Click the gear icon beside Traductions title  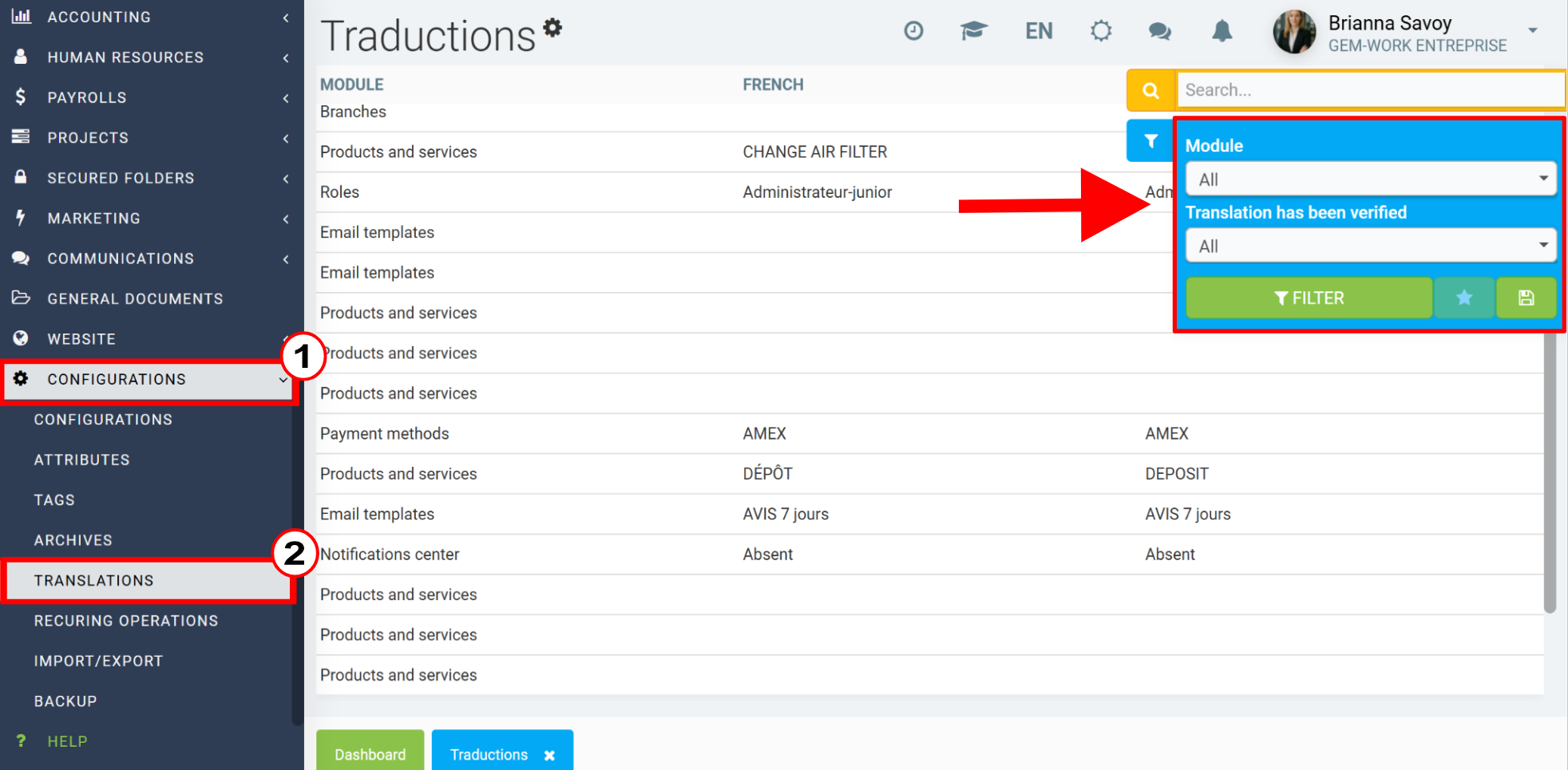click(552, 28)
